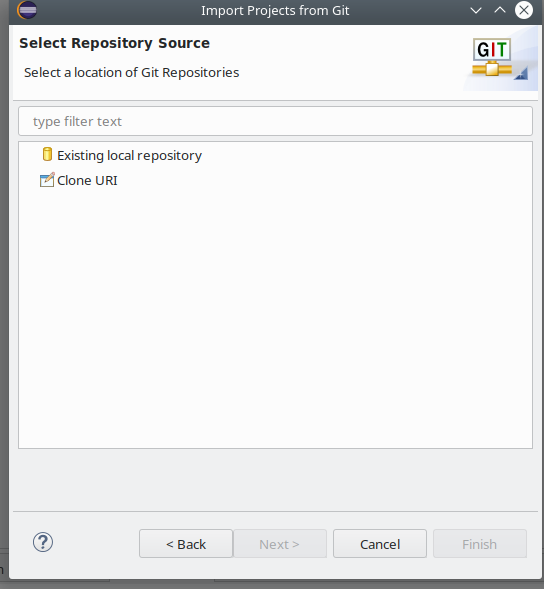Cancel the Git import wizard

380,544
